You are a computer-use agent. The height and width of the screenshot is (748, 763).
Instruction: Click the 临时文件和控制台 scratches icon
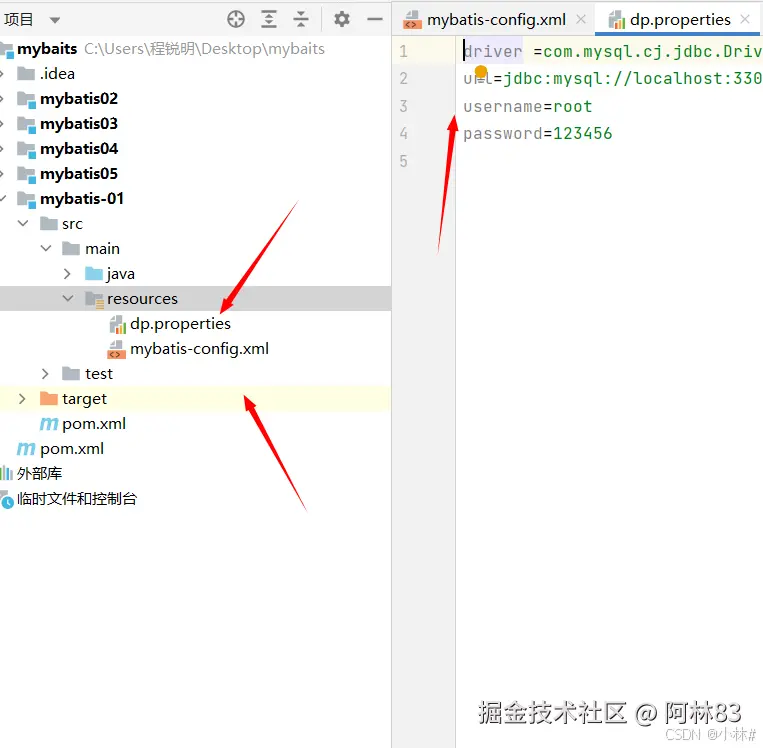pos(7,500)
